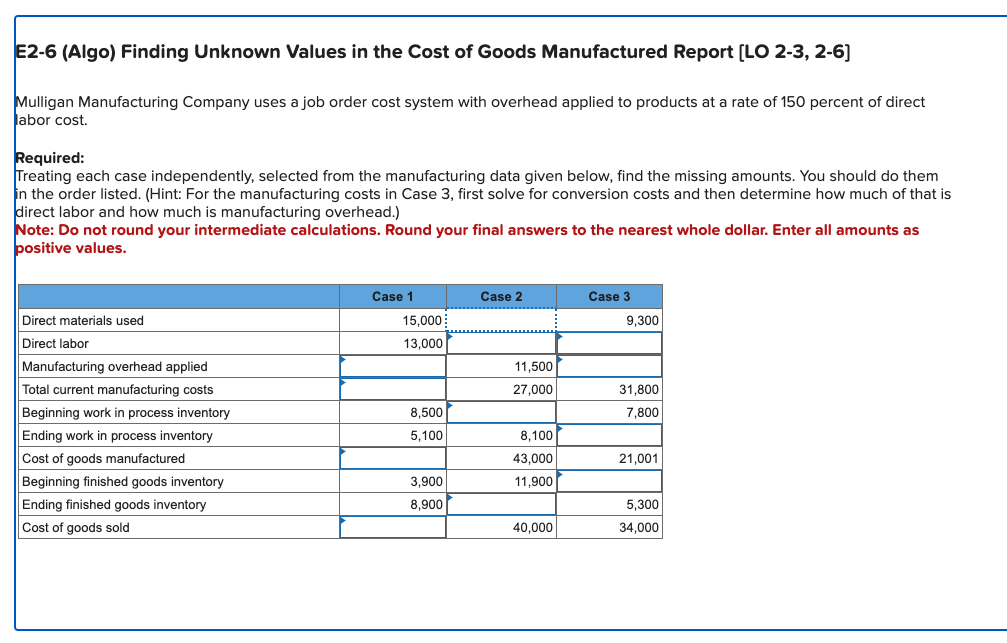1007x643 pixels.
Task: Click the Case 1 column header
Action: click(x=392, y=297)
